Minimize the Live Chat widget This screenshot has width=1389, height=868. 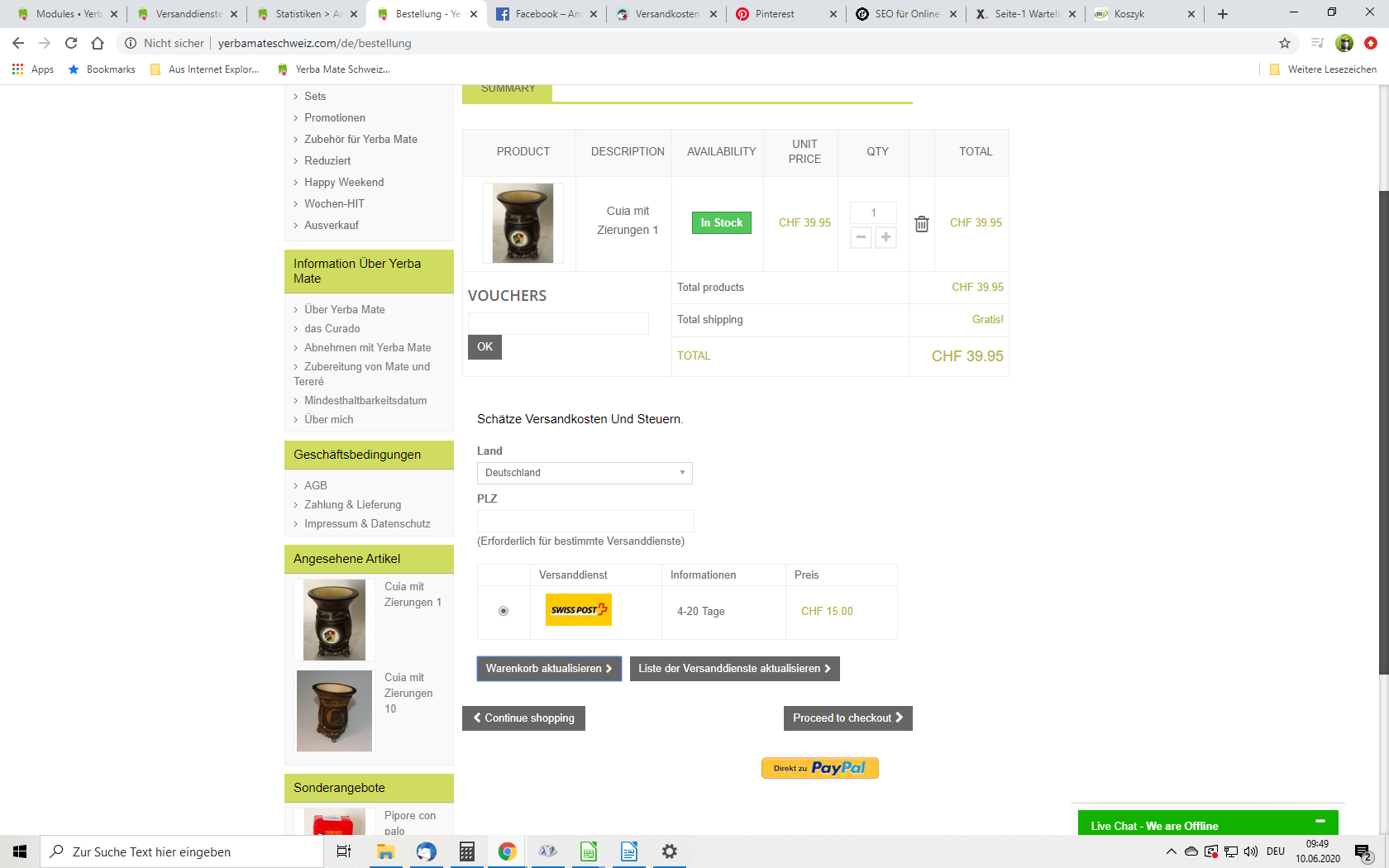tap(1320, 821)
